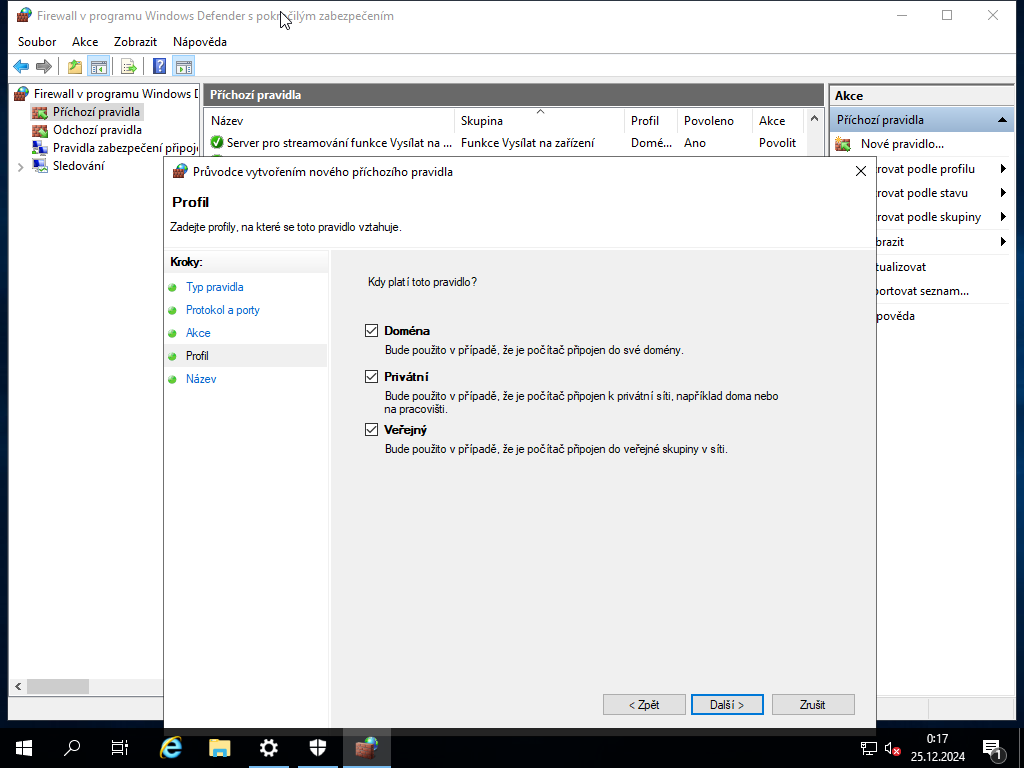Go to the Akce wizard step
Screen dimensions: 1024x768
[197, 333]
